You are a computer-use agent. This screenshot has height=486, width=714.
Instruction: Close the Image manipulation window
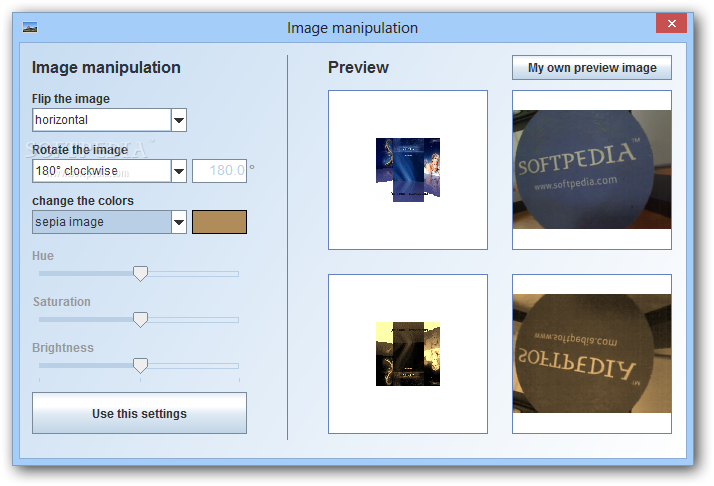tap(671, 23)
